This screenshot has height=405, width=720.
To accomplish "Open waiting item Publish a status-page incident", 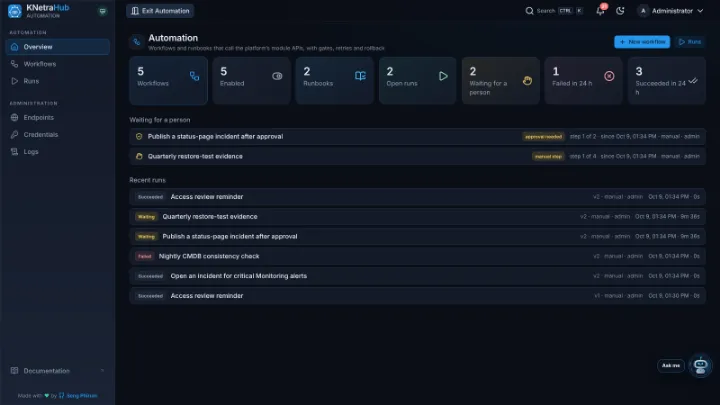I will pos(417,136).
